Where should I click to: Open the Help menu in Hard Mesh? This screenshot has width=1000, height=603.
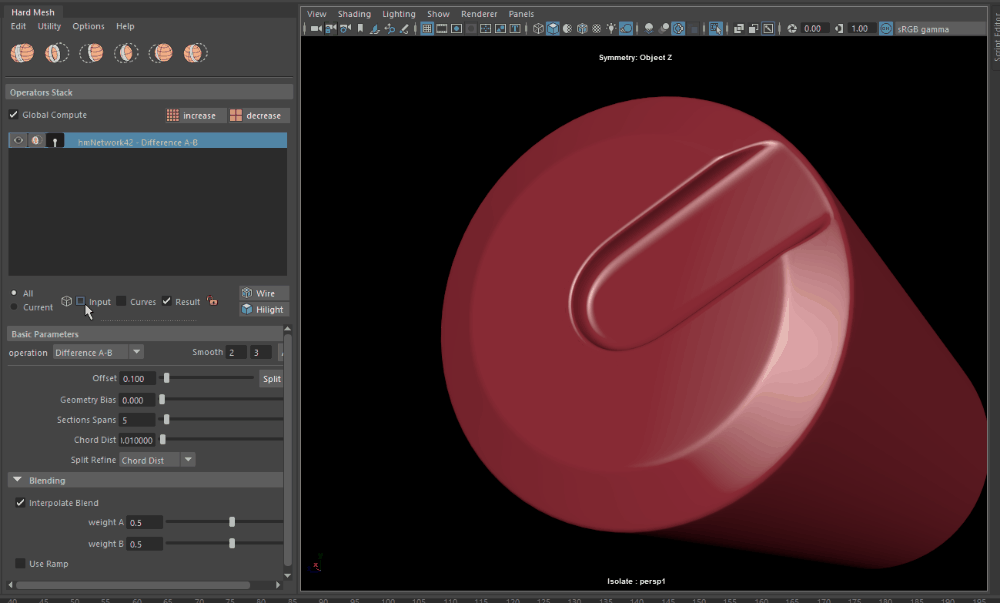pyautogui.click(x=125, y=26)
